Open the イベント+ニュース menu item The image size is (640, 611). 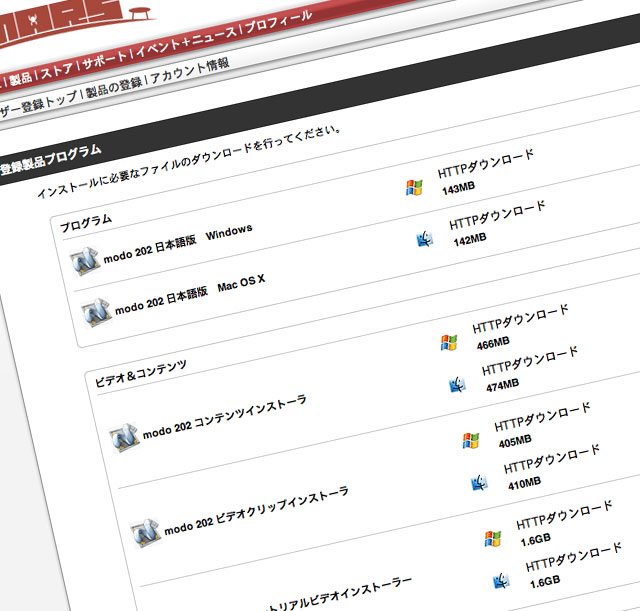pos(185,42)
